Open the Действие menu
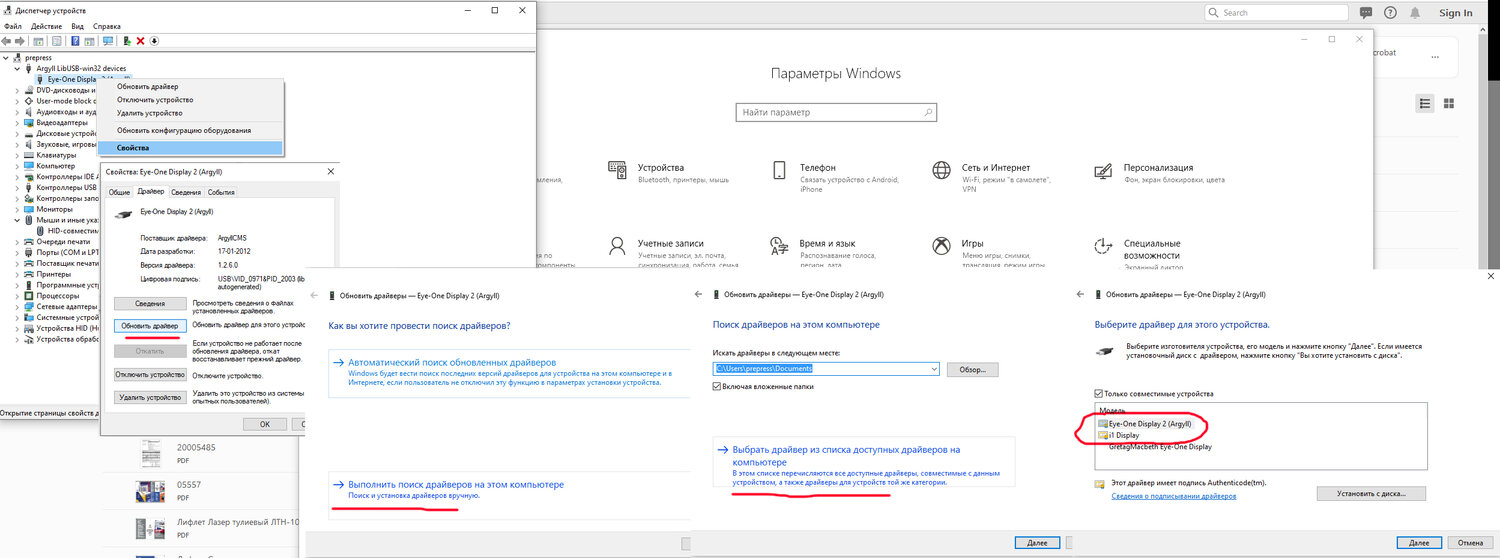Image resolution: width=1500 pixels, height=558 pixels. click(x=46, y=26)
